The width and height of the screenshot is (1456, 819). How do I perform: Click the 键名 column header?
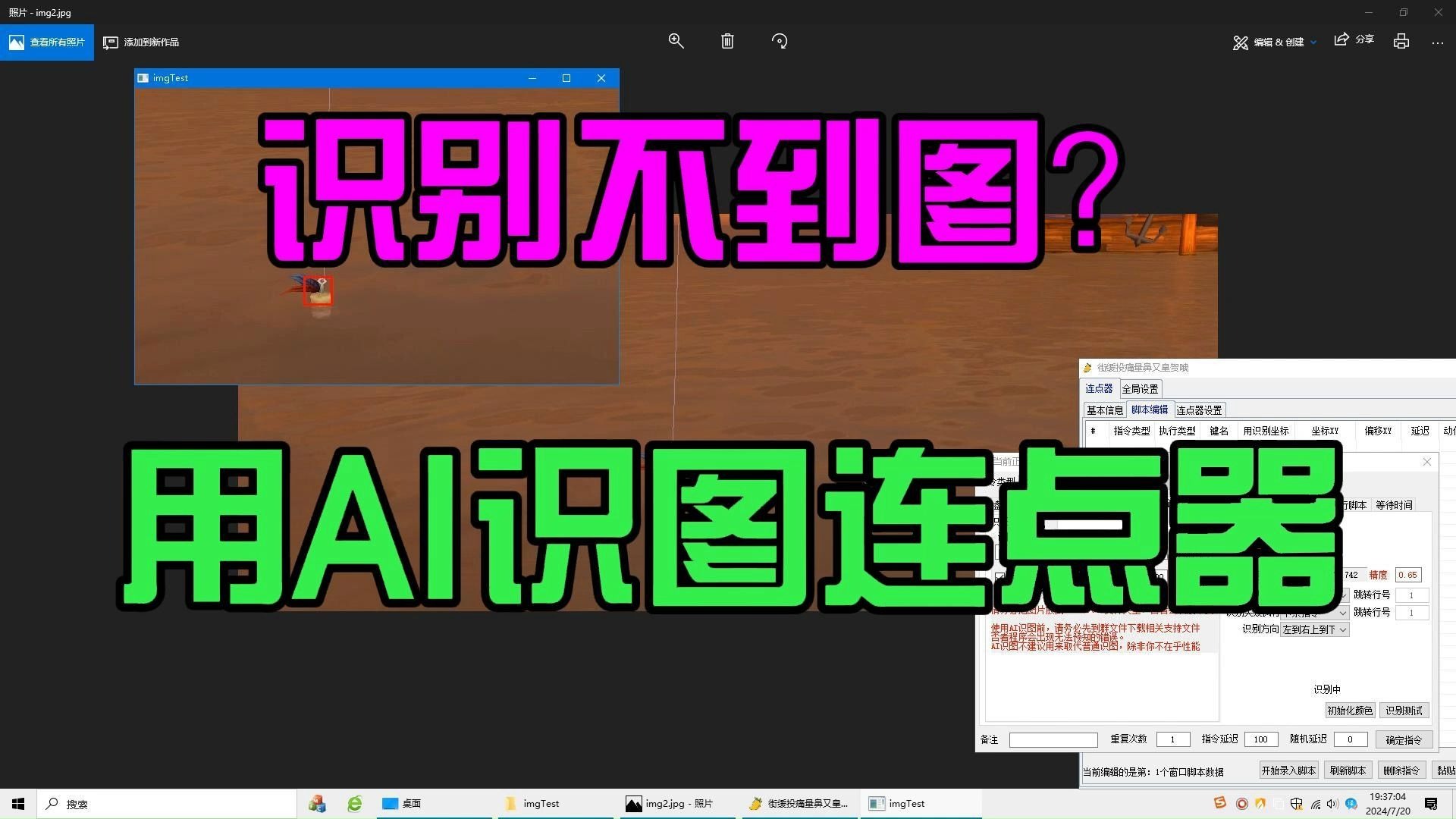pyautogui.click(x=1219, y=431)
